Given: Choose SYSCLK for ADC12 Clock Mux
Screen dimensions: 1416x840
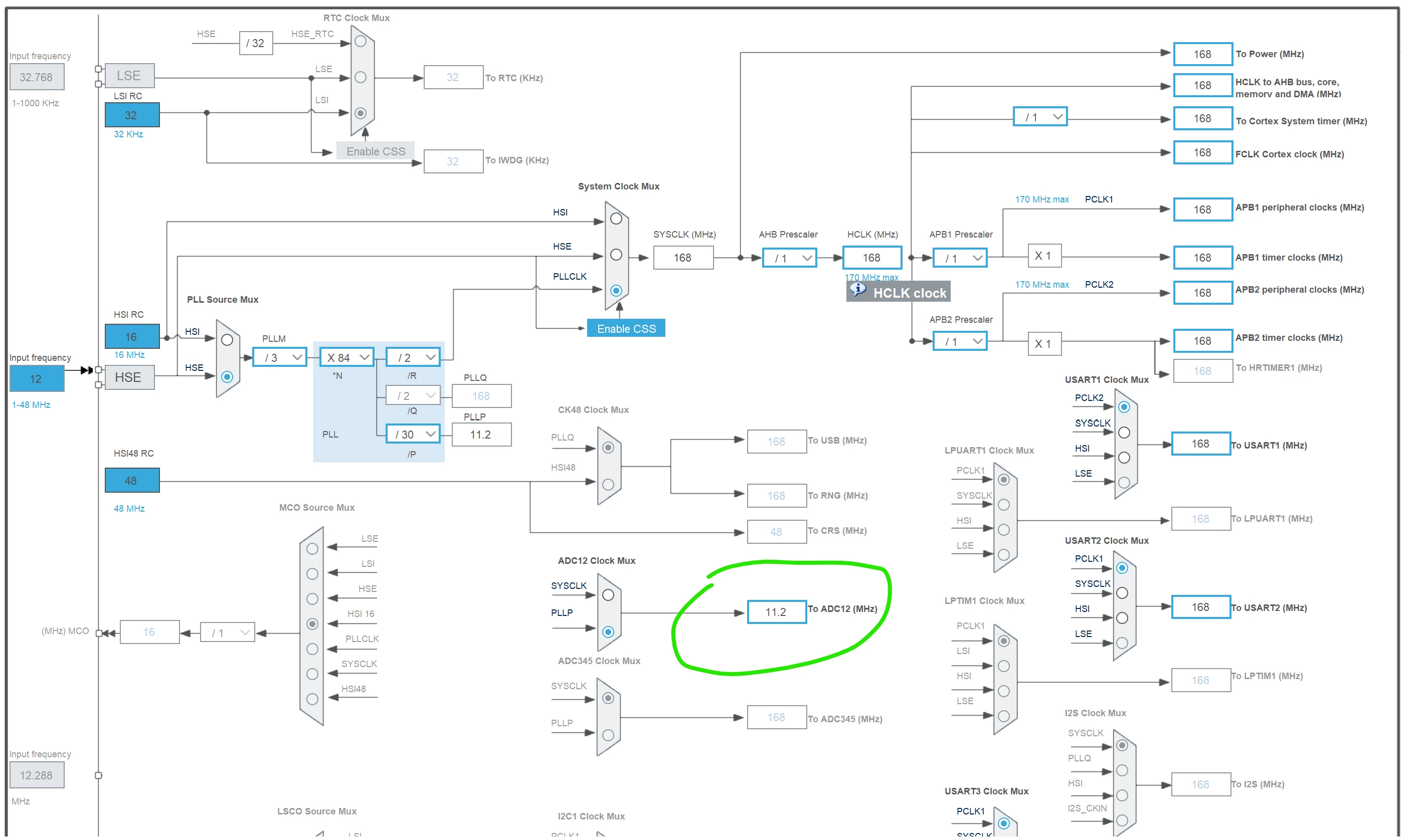Looking at the screenshot, I should point(608,595).
